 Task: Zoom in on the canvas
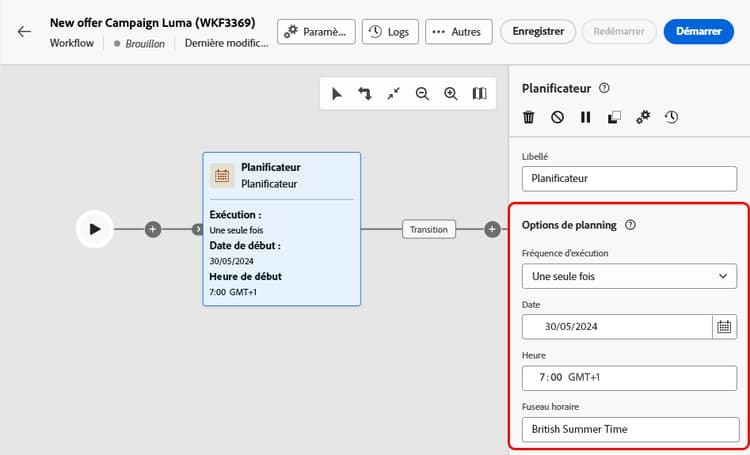451,93
